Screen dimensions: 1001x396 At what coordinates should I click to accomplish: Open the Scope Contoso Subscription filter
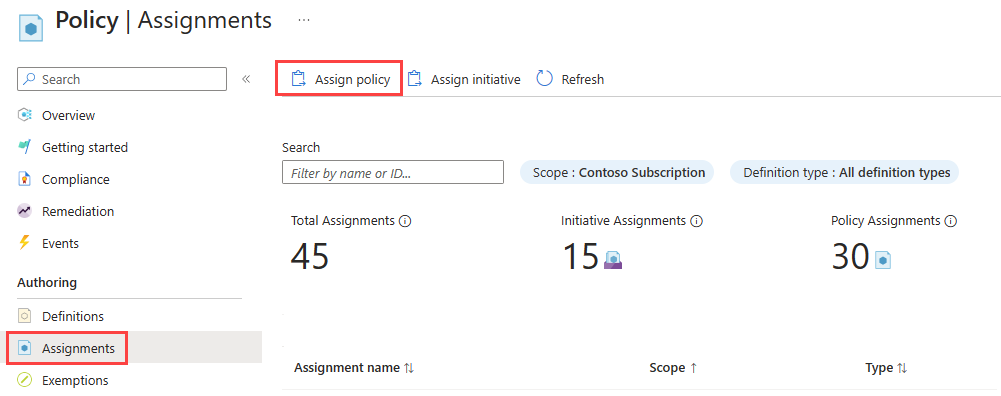[617, 172]
